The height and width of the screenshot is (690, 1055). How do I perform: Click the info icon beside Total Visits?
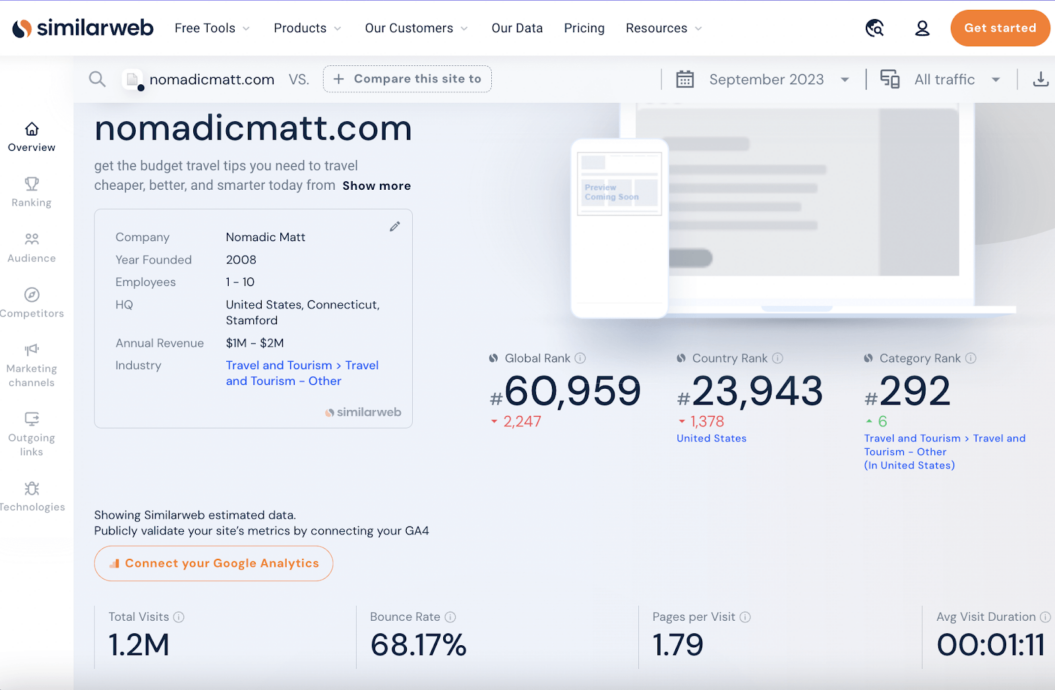point(179,617)
